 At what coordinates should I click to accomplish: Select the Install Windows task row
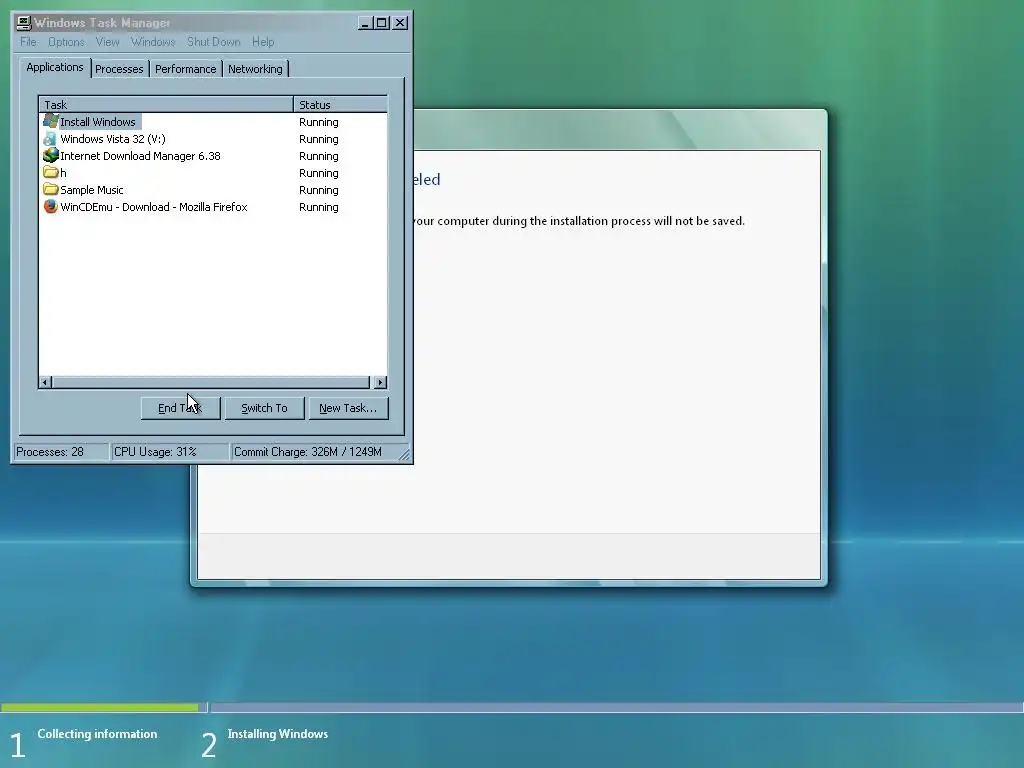pyautogui.click(x=213, y=122)
